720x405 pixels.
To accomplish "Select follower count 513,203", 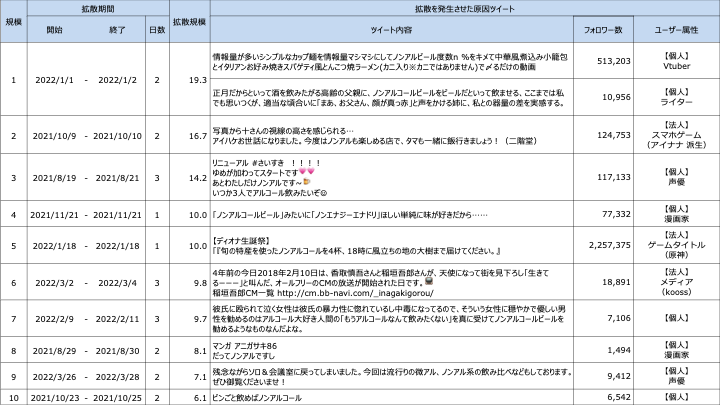I will coord(613,61).
